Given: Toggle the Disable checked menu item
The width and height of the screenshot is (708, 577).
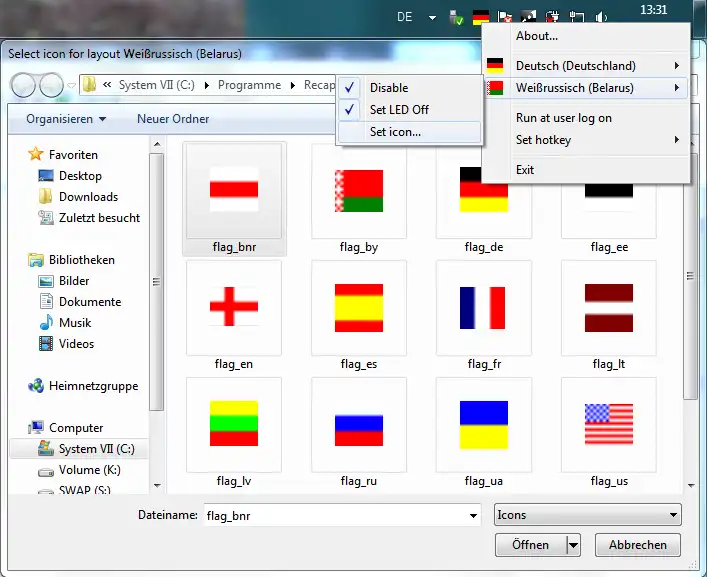Looking at the screenshot, I should point(409,88).
